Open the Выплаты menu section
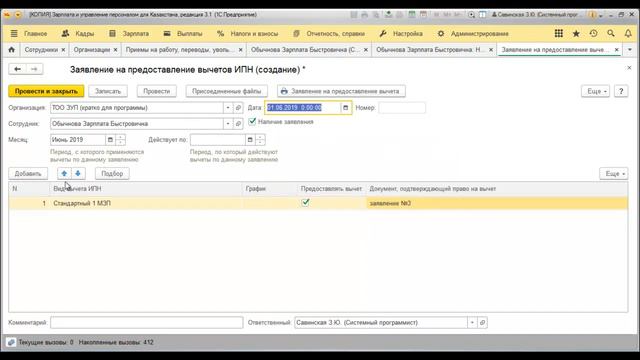640x360 pixels. point(189,33)
